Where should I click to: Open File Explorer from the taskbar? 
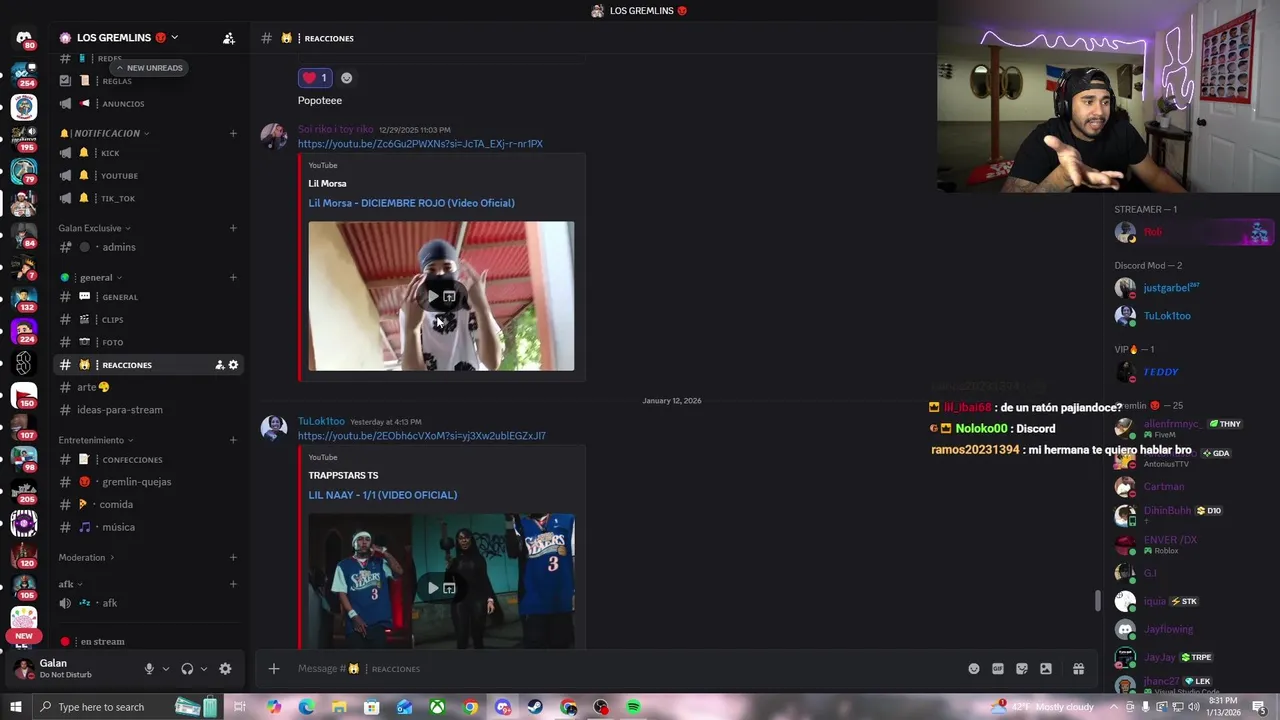[339, 707]
